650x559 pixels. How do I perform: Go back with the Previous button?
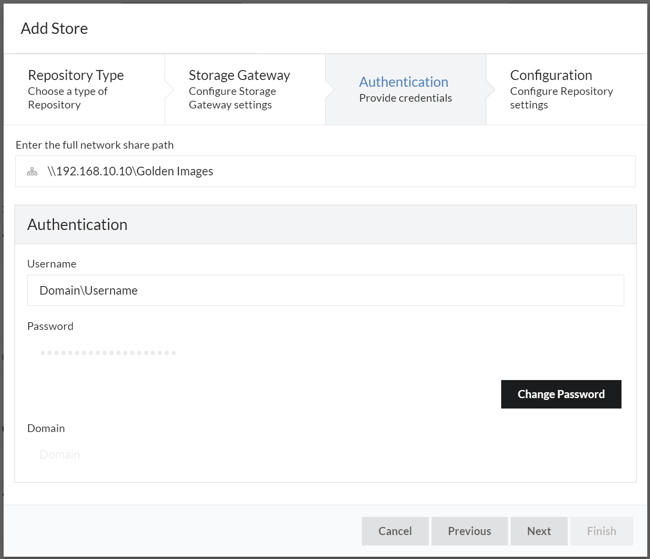469,531
